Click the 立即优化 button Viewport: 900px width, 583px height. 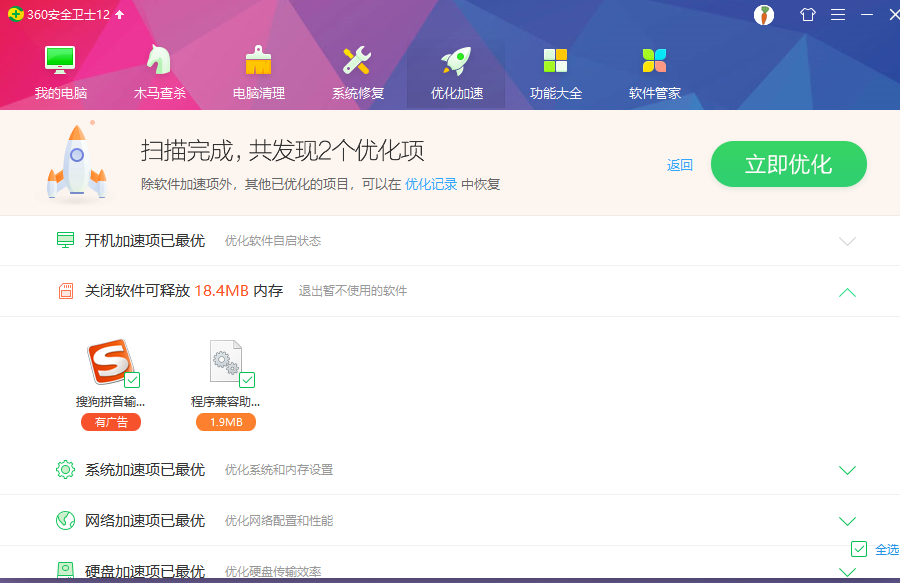788,164
